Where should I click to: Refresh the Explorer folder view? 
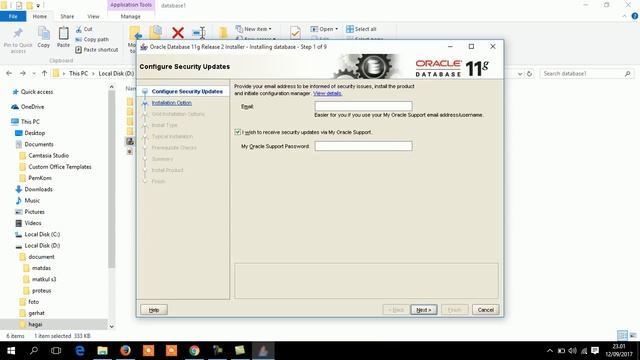tap(529, 74)
